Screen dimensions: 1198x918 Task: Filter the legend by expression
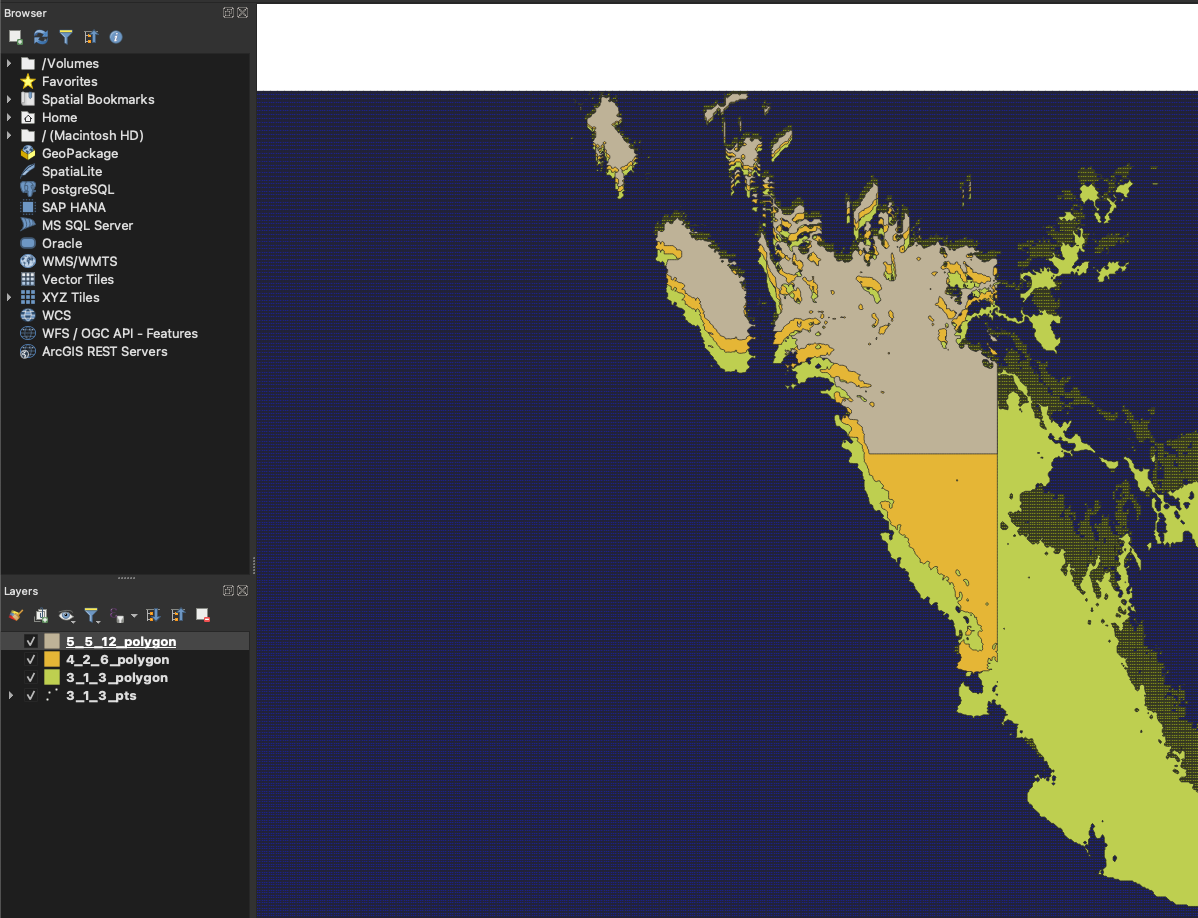[x=115, y=615]
